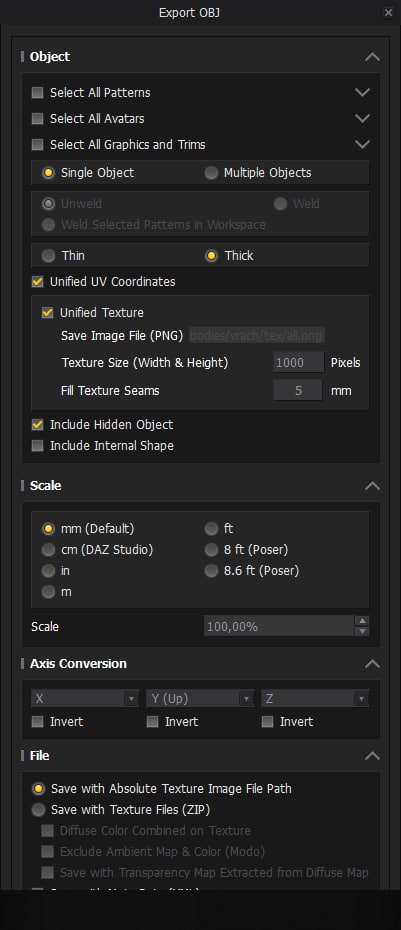Toggle Include Internal Shape checkbox
Viewport: 401px width, 930px height.
pyautogui.click(x=37, y=446)
